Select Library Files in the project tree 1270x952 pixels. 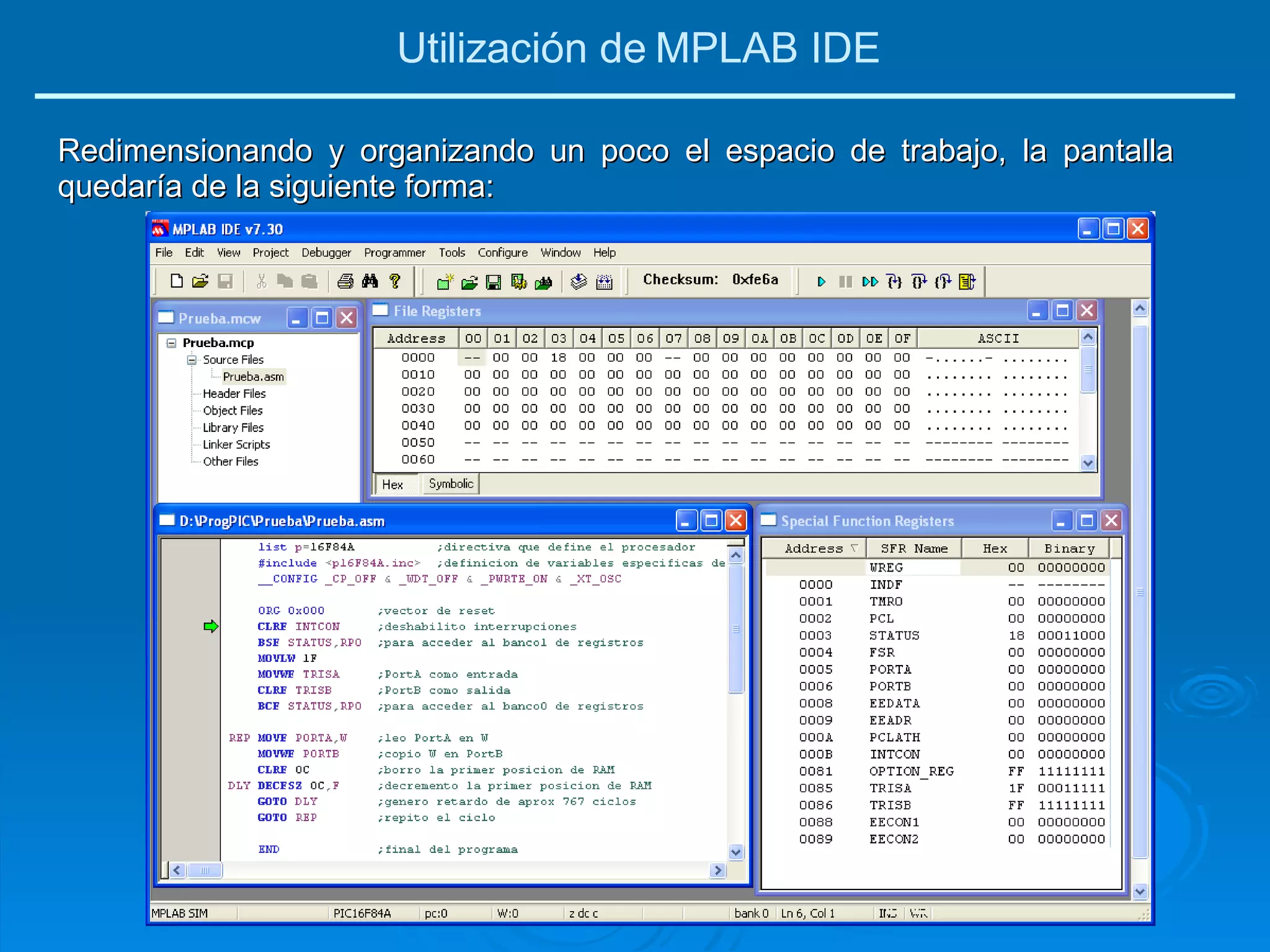(233, 428)
